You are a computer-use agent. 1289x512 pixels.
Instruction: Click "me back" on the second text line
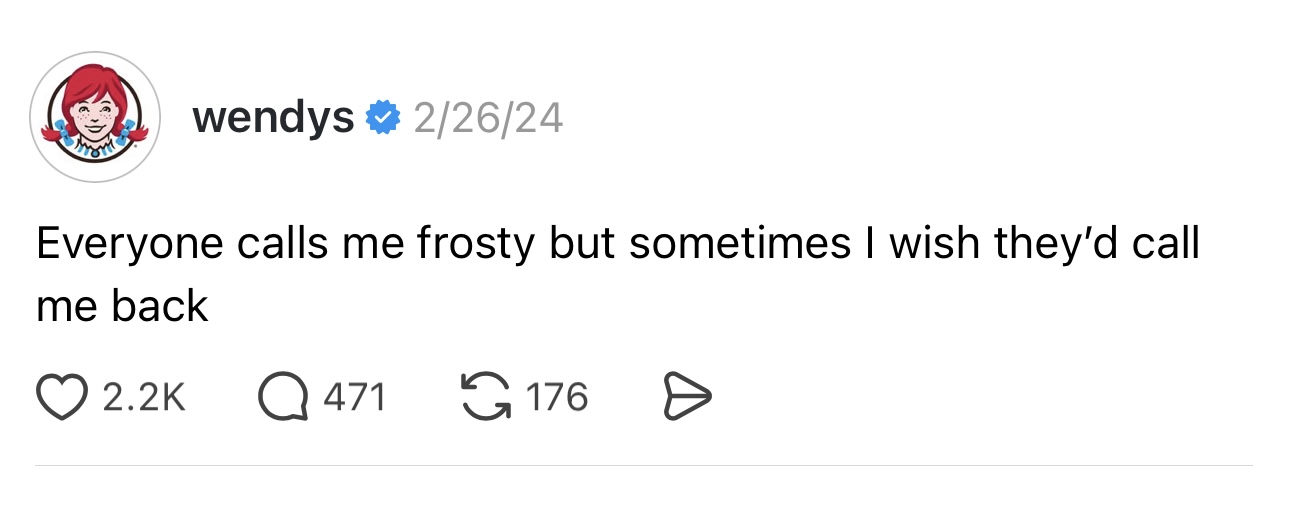click(122, 306)
